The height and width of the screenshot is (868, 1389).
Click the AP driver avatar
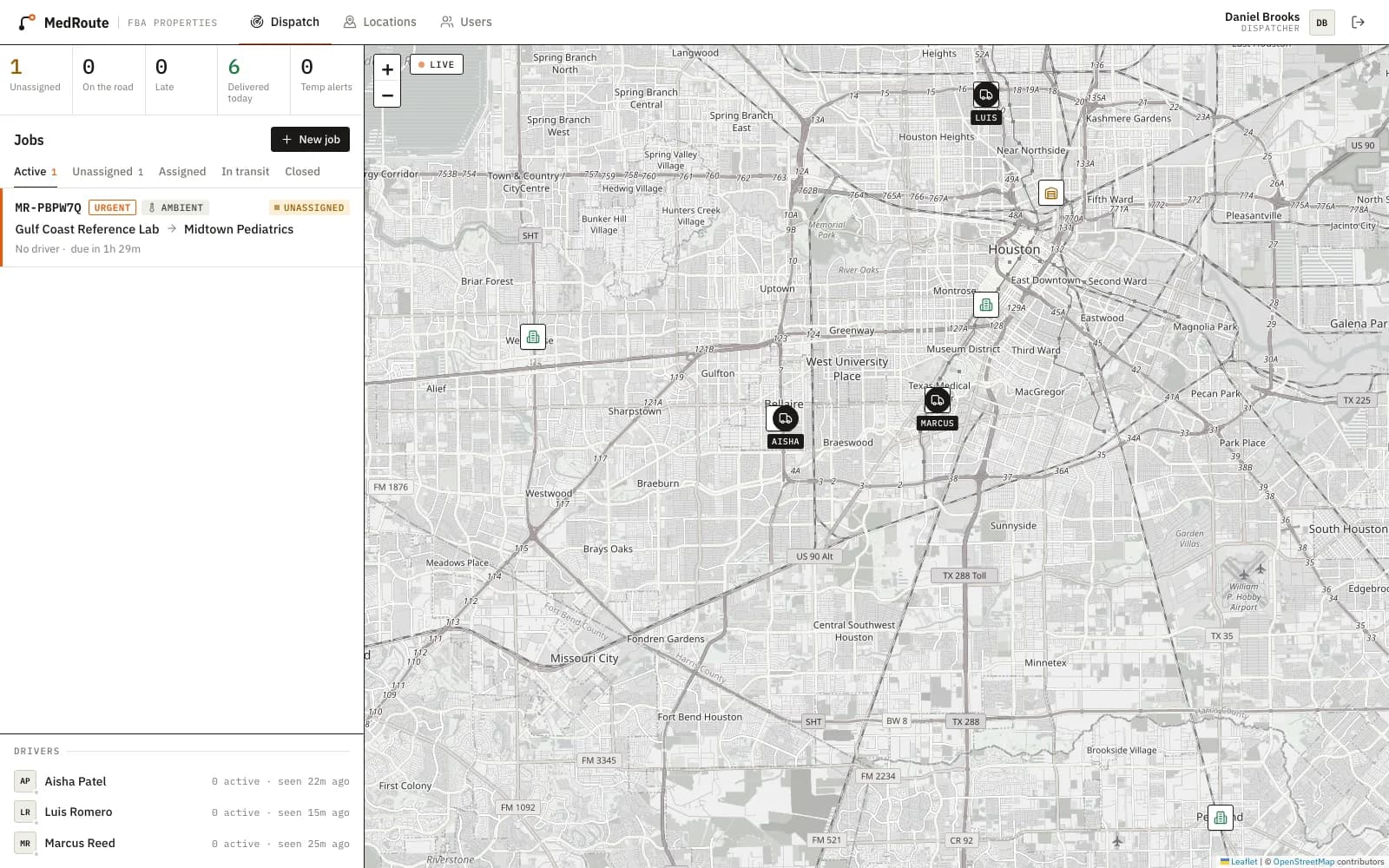25,781
